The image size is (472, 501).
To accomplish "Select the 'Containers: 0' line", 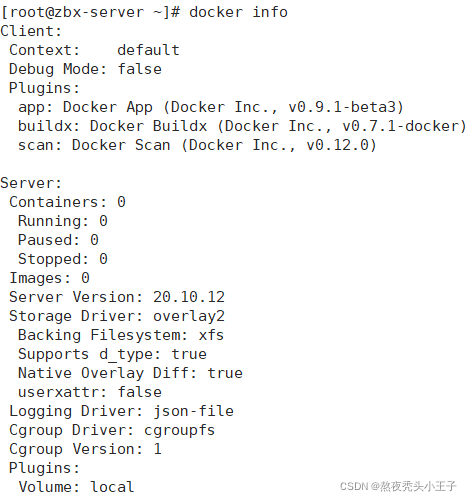I will coord(67,202).
